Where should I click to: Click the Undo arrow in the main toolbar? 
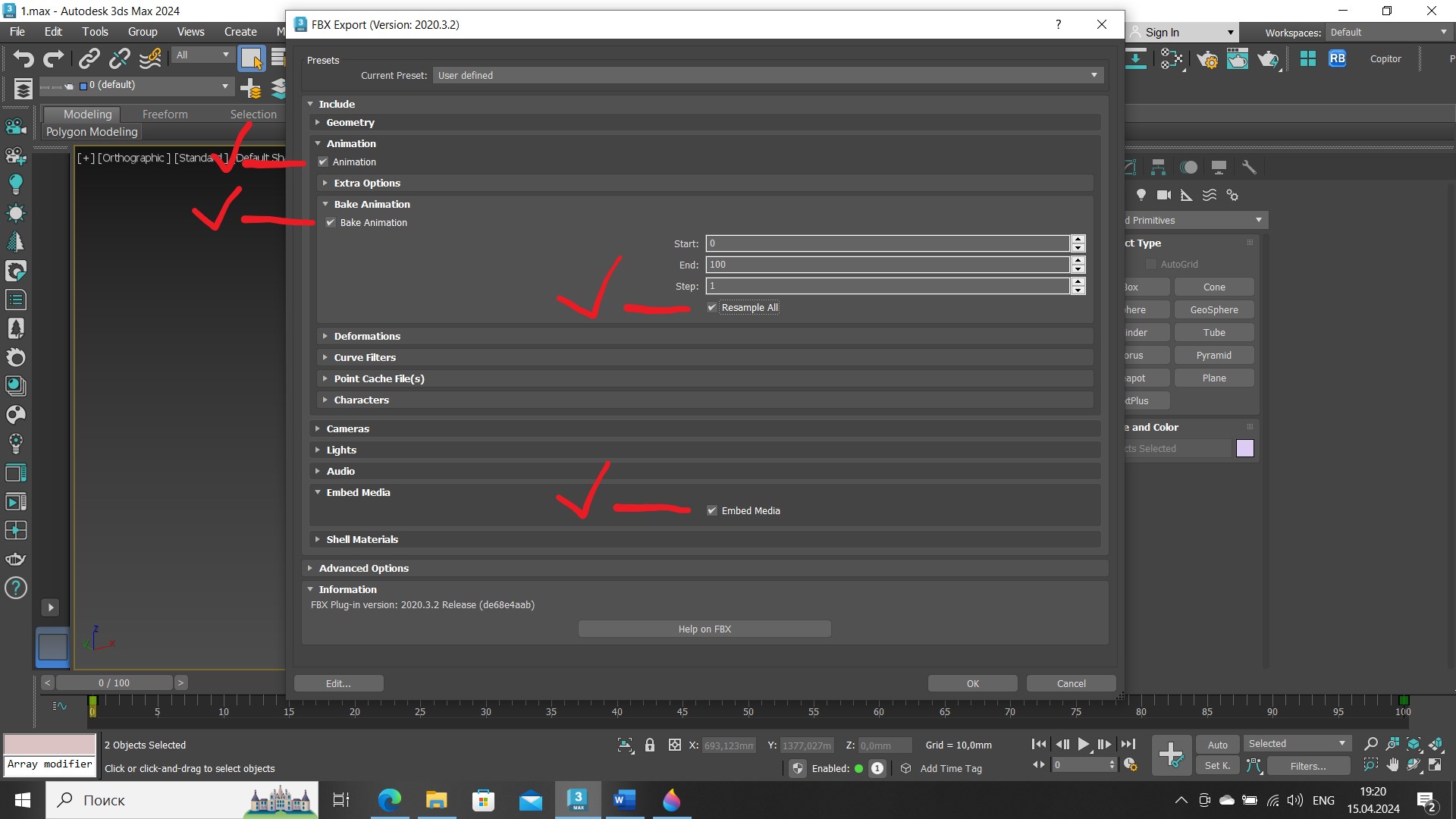23,58
